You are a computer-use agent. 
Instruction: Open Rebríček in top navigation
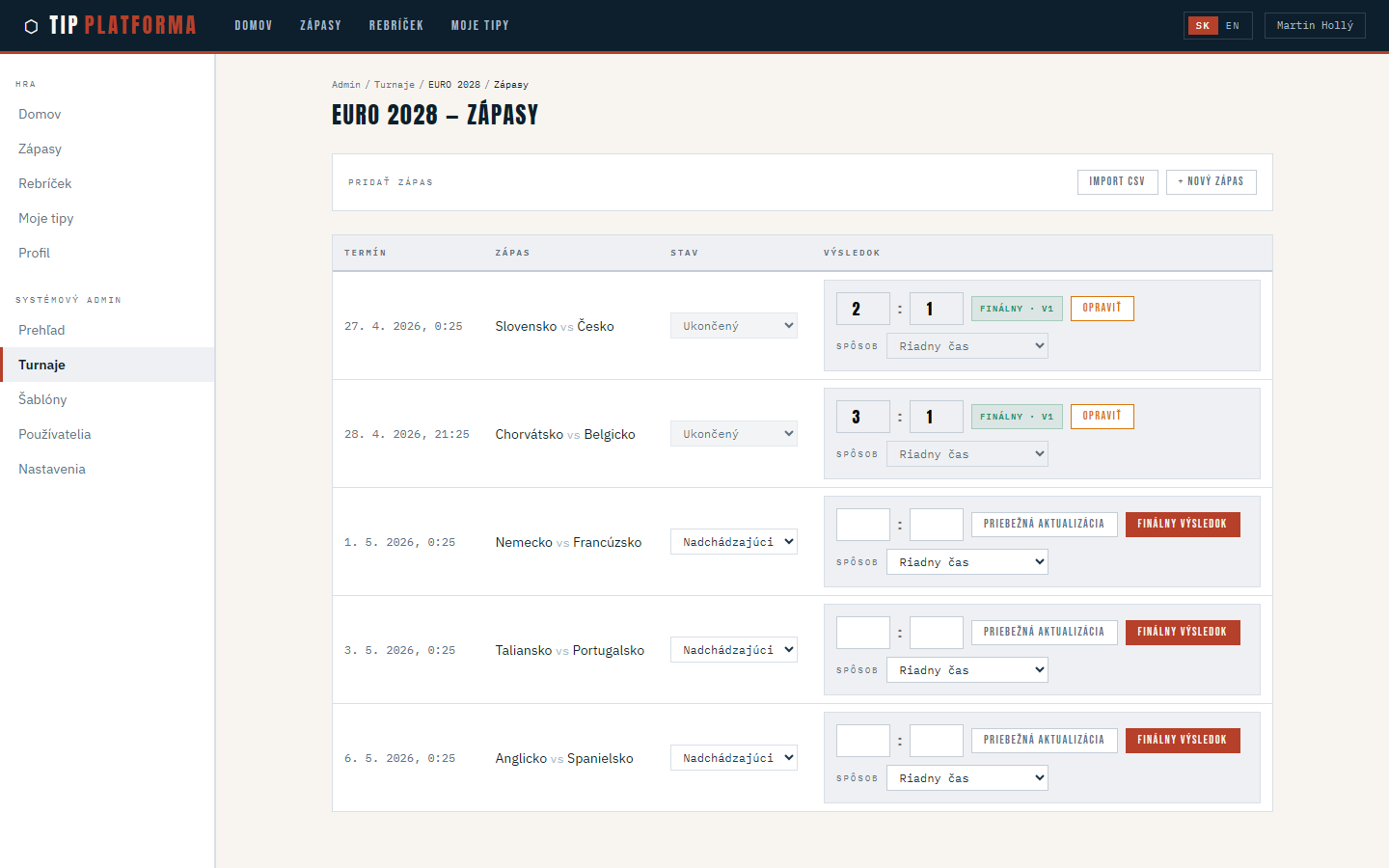point(395,26)
